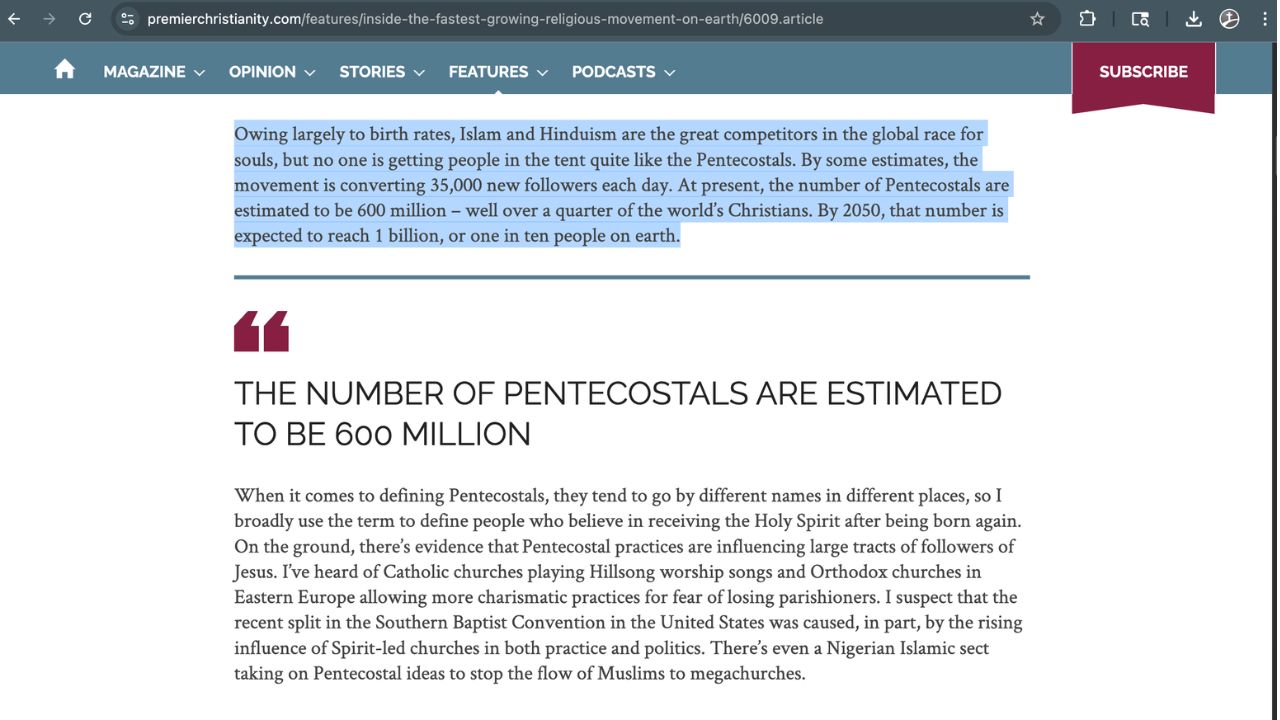Click the forward navigation arrow

49,19
